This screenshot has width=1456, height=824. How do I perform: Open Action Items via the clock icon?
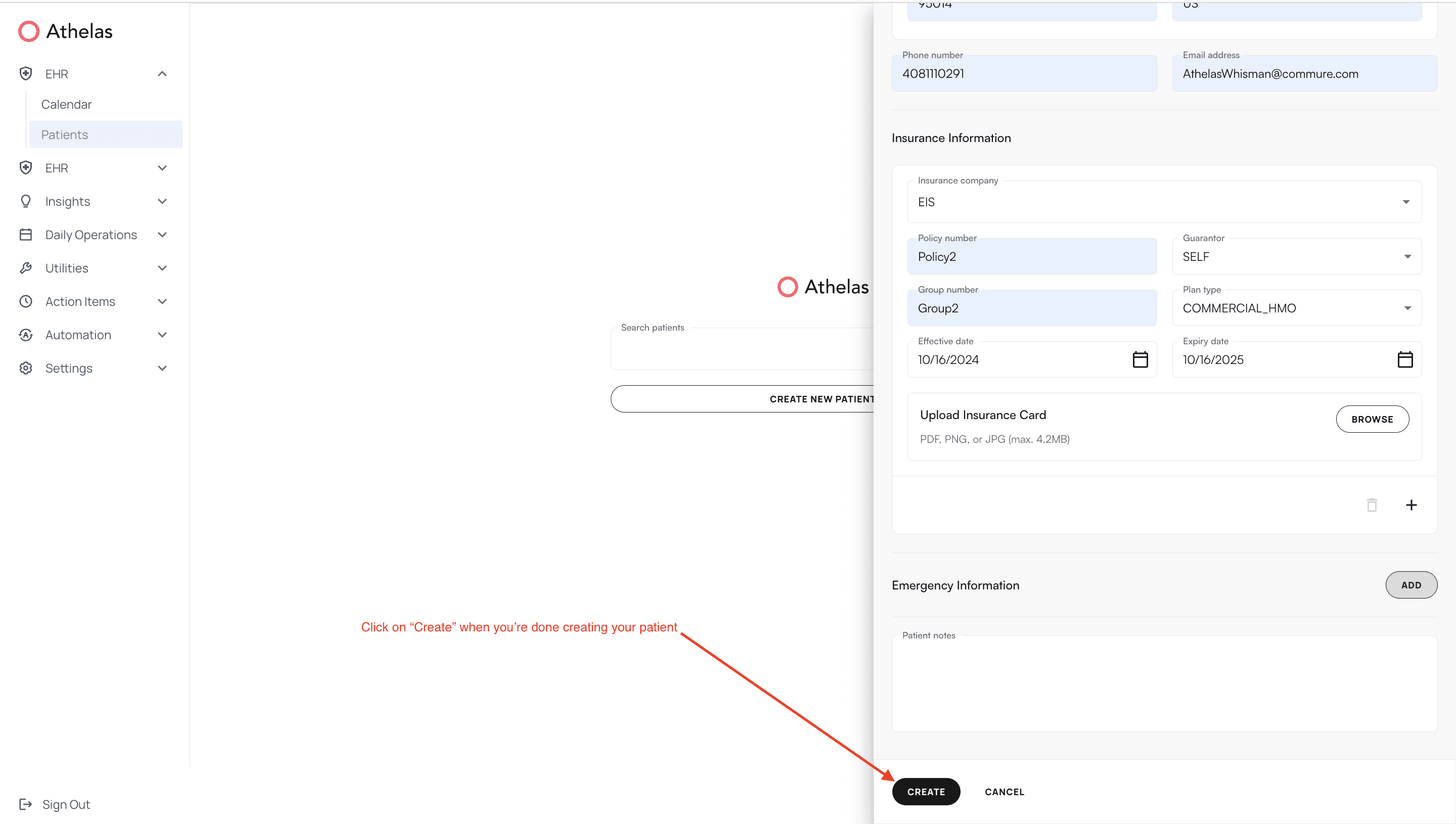tap(26, 301)
